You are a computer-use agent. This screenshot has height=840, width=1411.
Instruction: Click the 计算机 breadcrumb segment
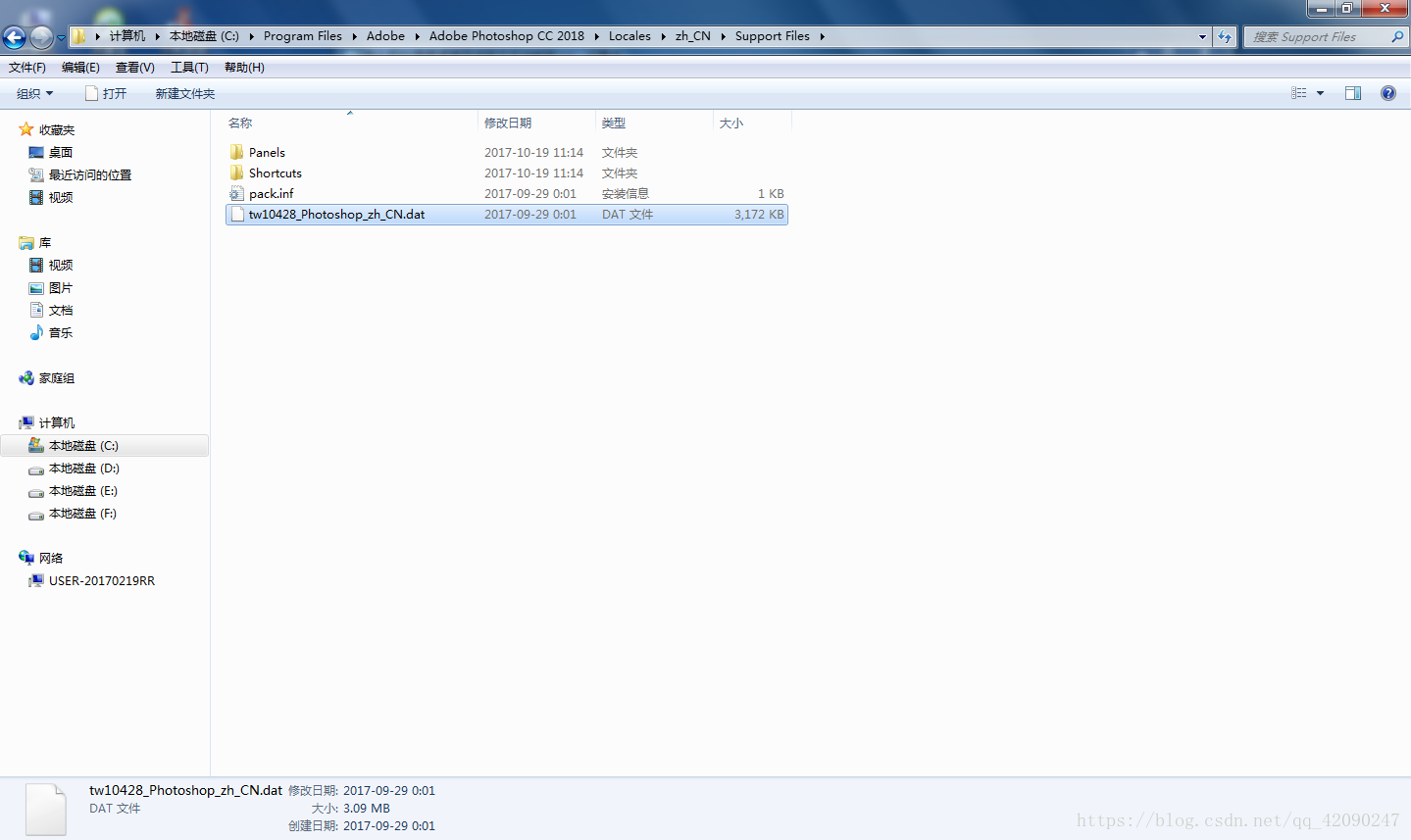point(127,36)
